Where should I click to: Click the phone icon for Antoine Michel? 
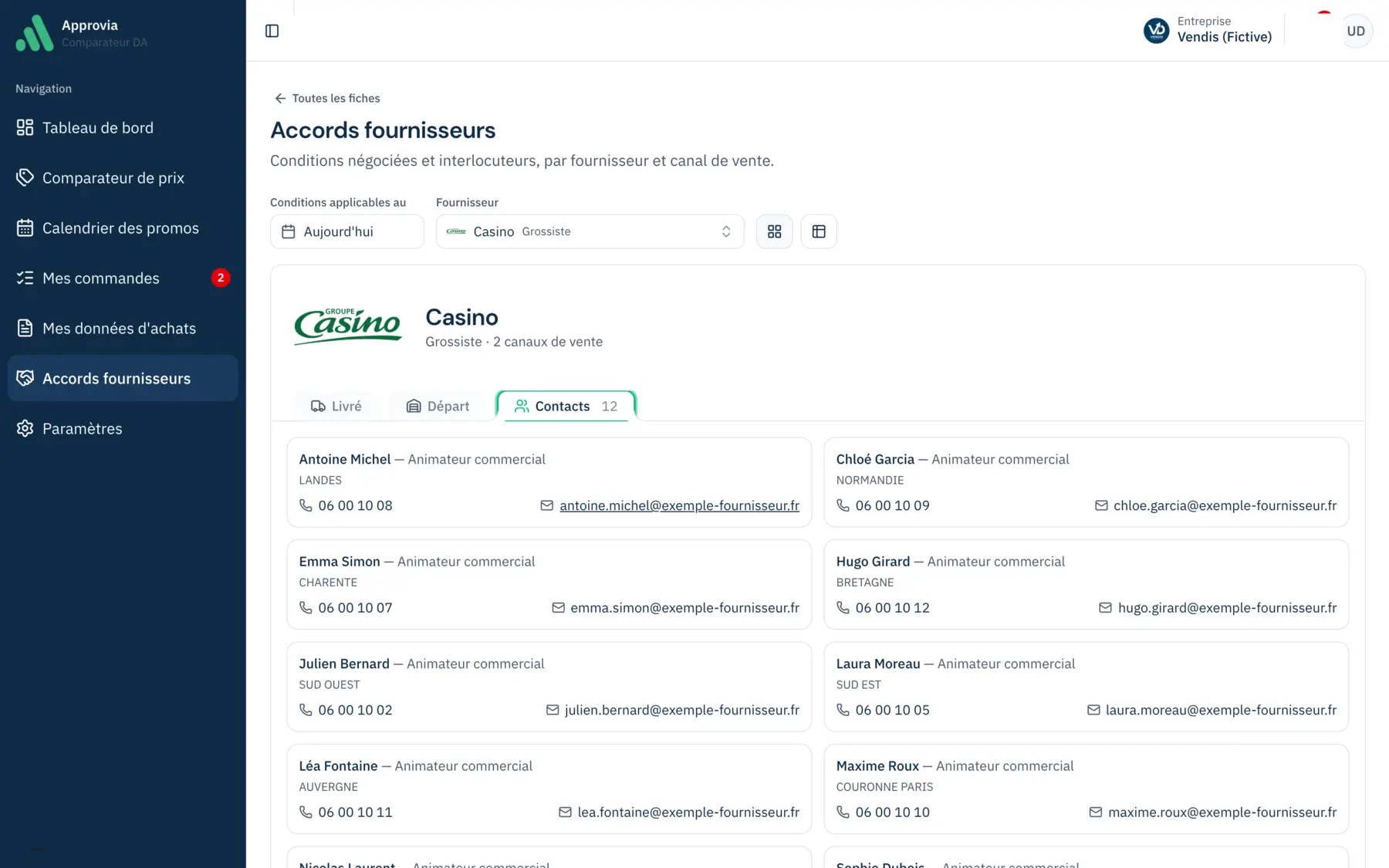pos(306,505)
